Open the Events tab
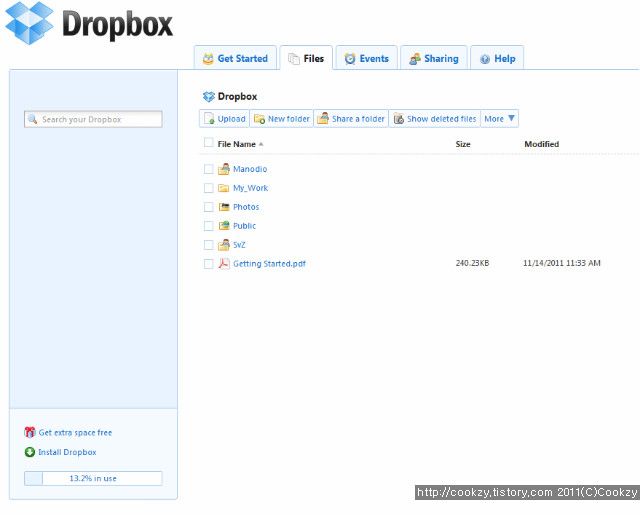640x515 pixels. [x=366, y=58]
